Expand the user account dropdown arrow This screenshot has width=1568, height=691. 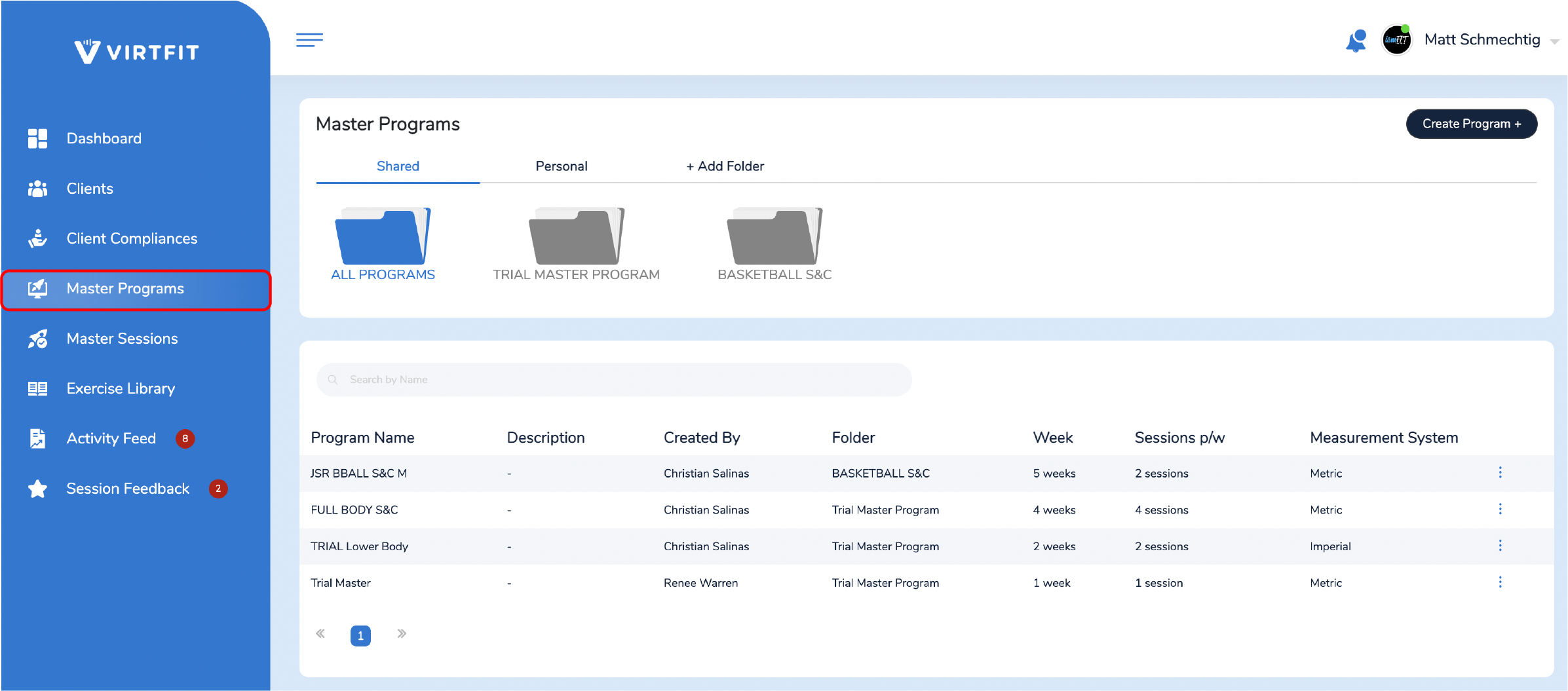tap(1554, 41)
